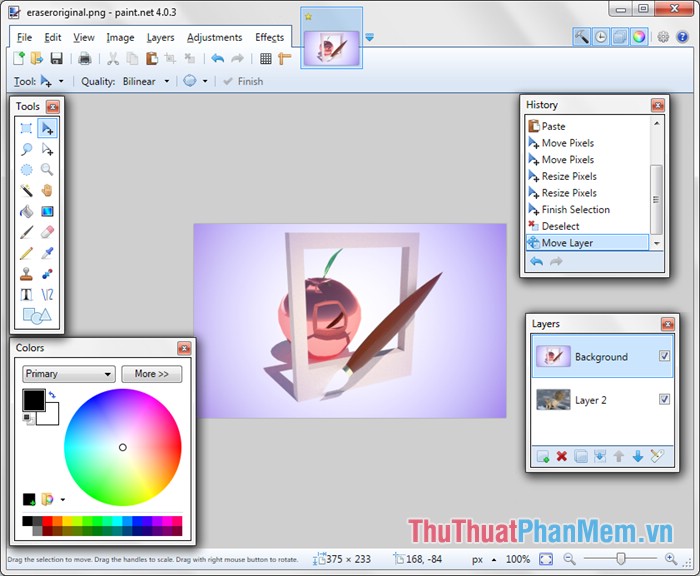Click the black primary color swatch
700x576 pixels.
coord(34,400)
